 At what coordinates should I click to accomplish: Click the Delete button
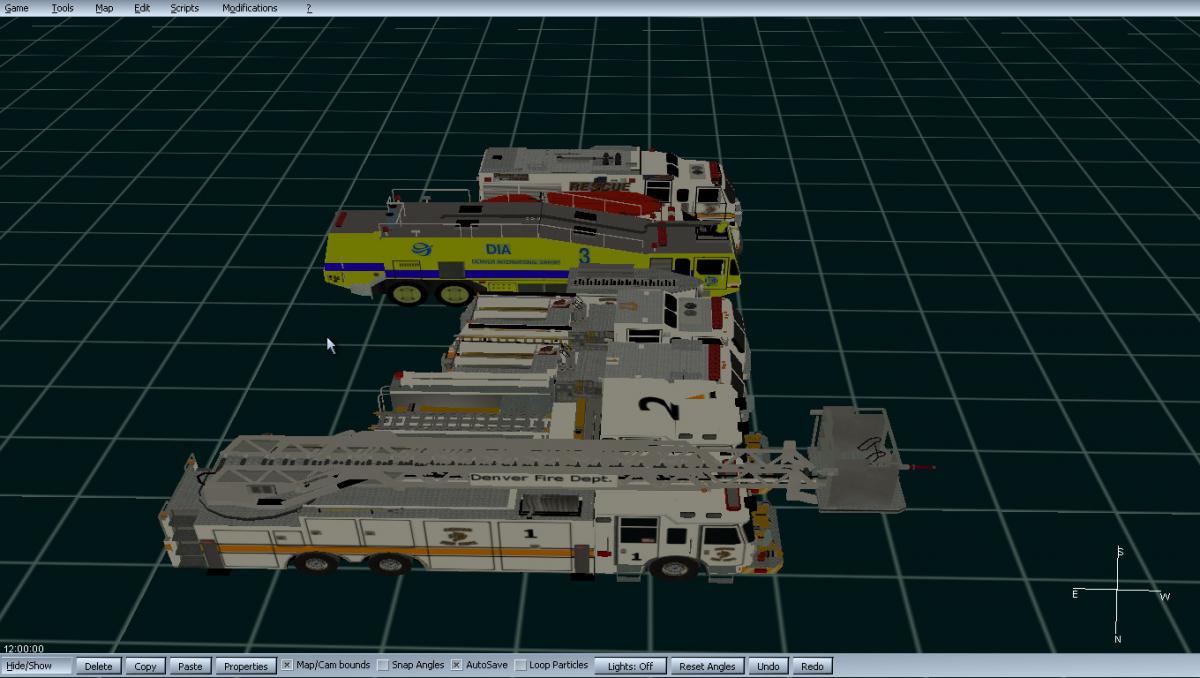[x=98, y=666]
